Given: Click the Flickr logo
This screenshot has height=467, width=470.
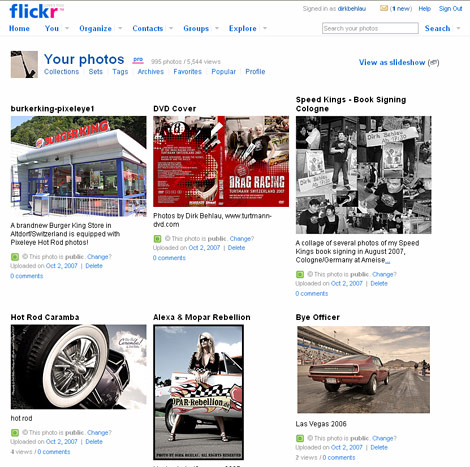Looking at the screenshot, I should coord(36,11).
